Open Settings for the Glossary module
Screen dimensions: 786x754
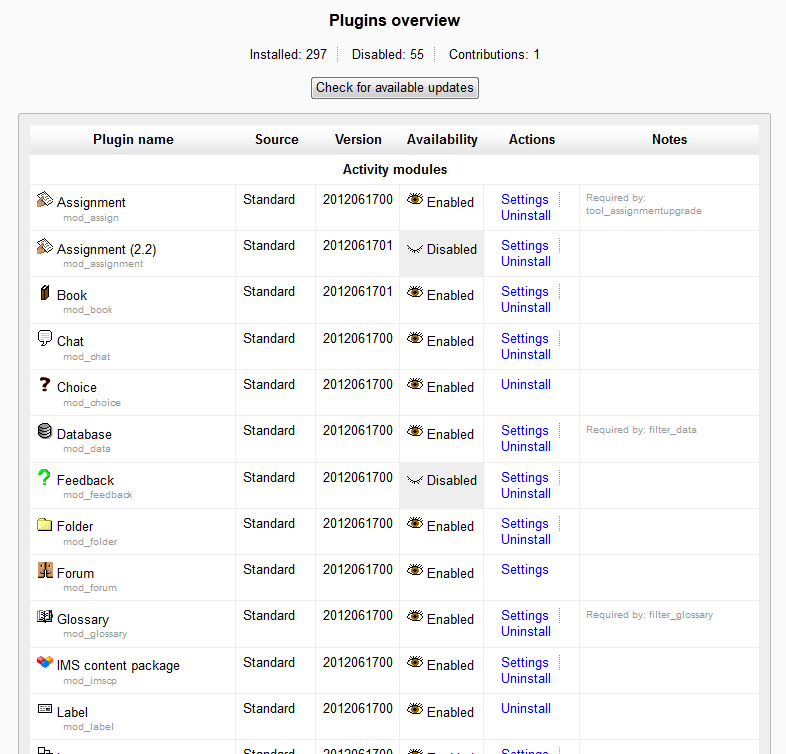pyautogui.click(x=525, y=616)
